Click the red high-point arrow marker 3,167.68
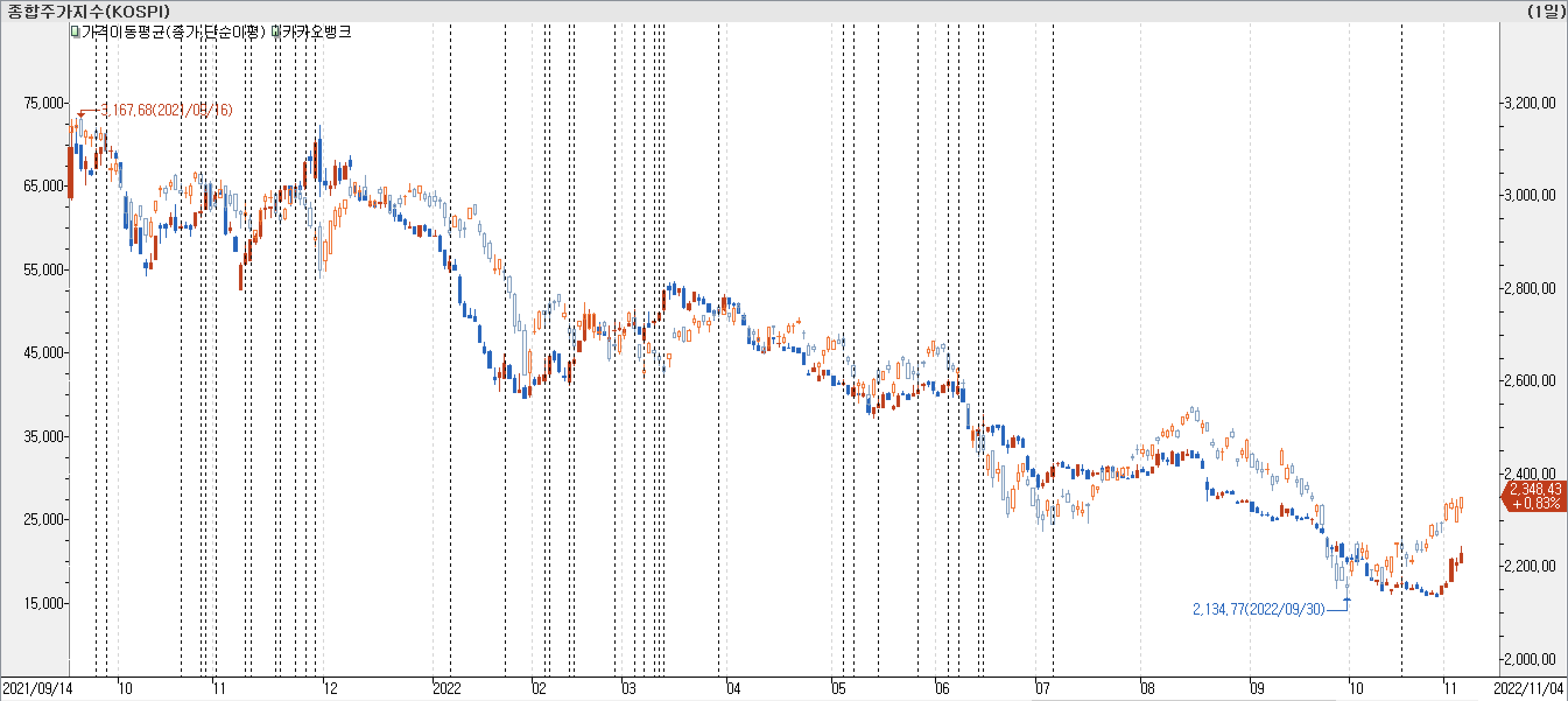Viewport: 1568px width, 701px height. 81,114
